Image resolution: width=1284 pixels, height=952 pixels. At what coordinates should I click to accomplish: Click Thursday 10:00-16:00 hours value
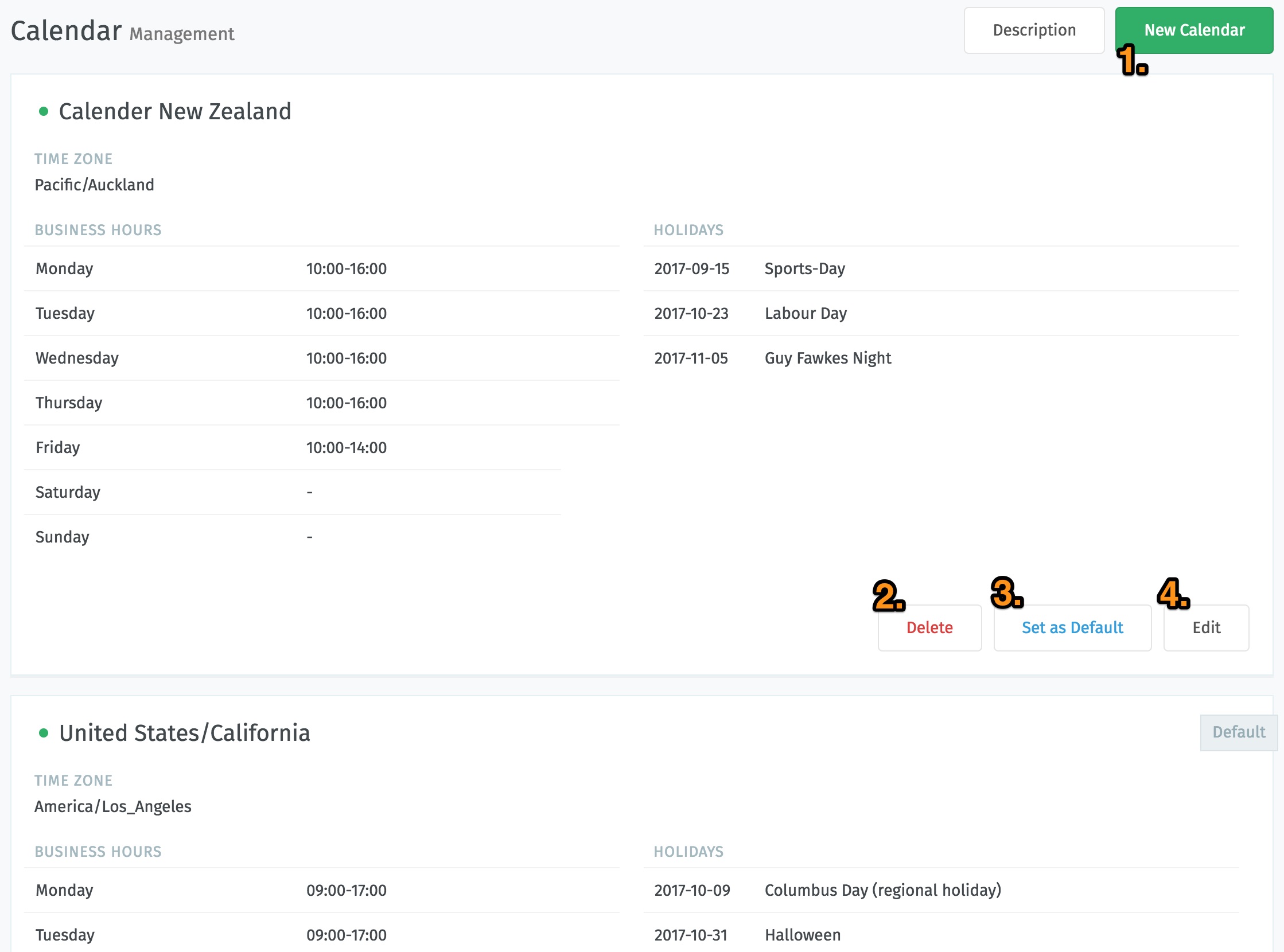click(x=346, y=403)
